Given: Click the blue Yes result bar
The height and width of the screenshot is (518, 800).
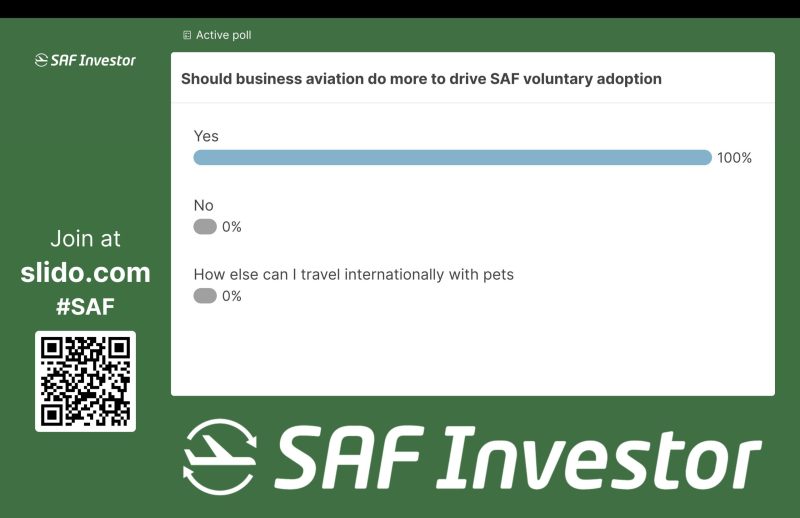Looking at the screenshot, I should [x=452, y=157].
